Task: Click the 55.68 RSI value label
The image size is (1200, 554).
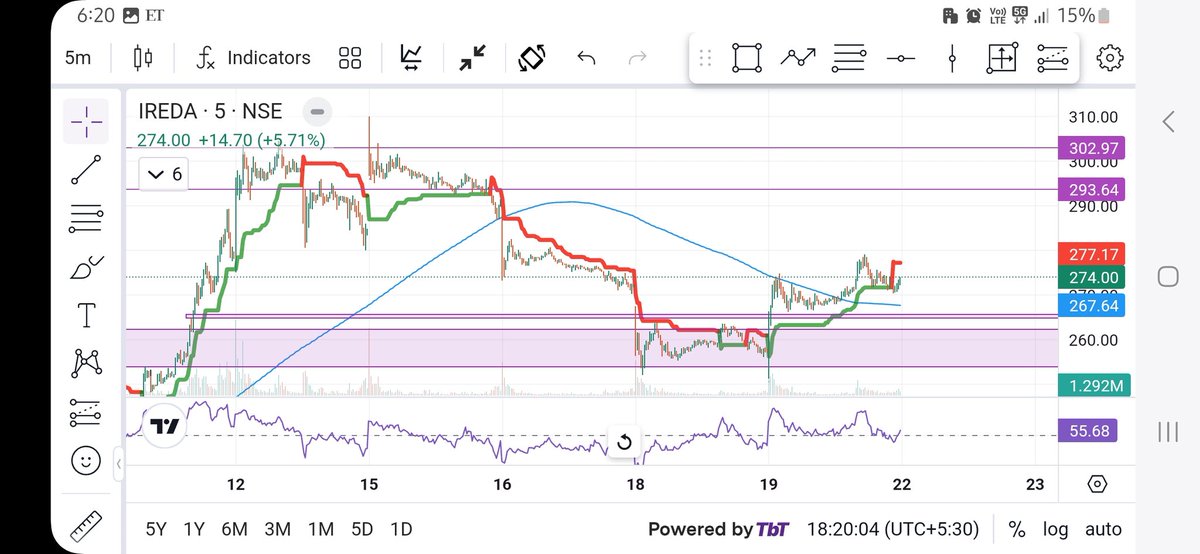Action: [1086, 432]
